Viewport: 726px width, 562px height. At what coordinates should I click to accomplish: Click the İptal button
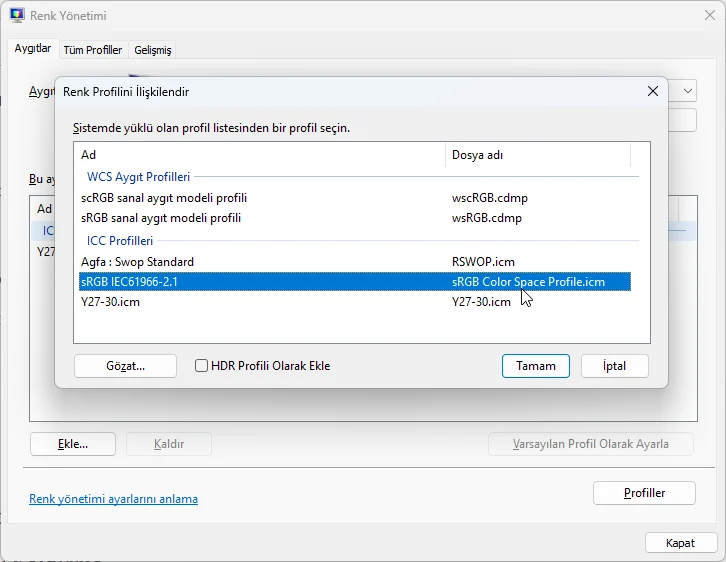[x=614, y=366]
